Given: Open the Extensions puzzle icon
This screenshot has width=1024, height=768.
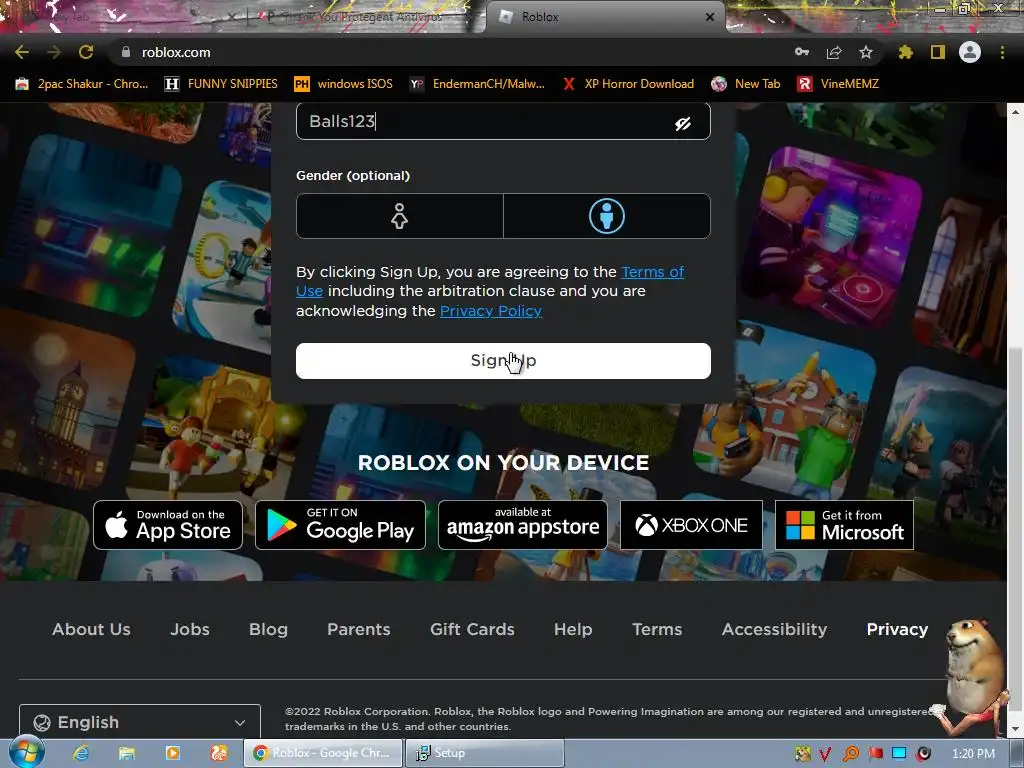Looking at the screenshot, I should tap(905, 52).
